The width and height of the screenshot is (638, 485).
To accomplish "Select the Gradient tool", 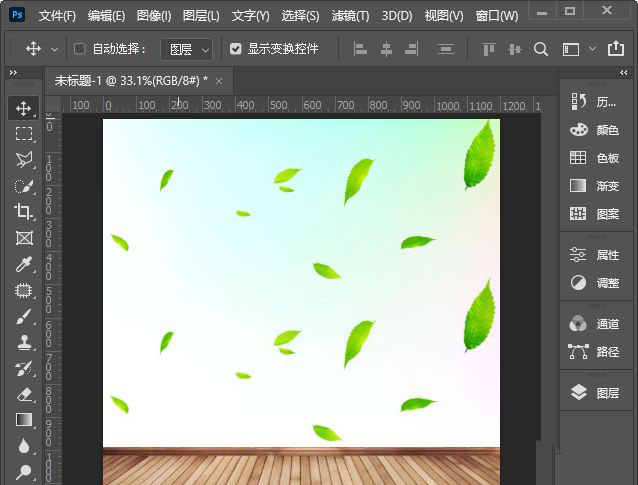I will point(24,420).
